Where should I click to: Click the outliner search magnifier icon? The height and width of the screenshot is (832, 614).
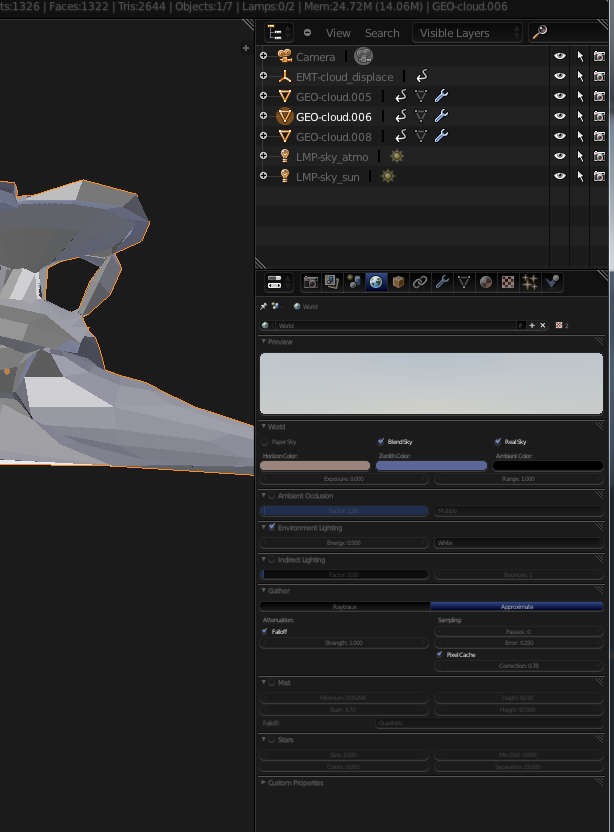(x=540, y=33)
